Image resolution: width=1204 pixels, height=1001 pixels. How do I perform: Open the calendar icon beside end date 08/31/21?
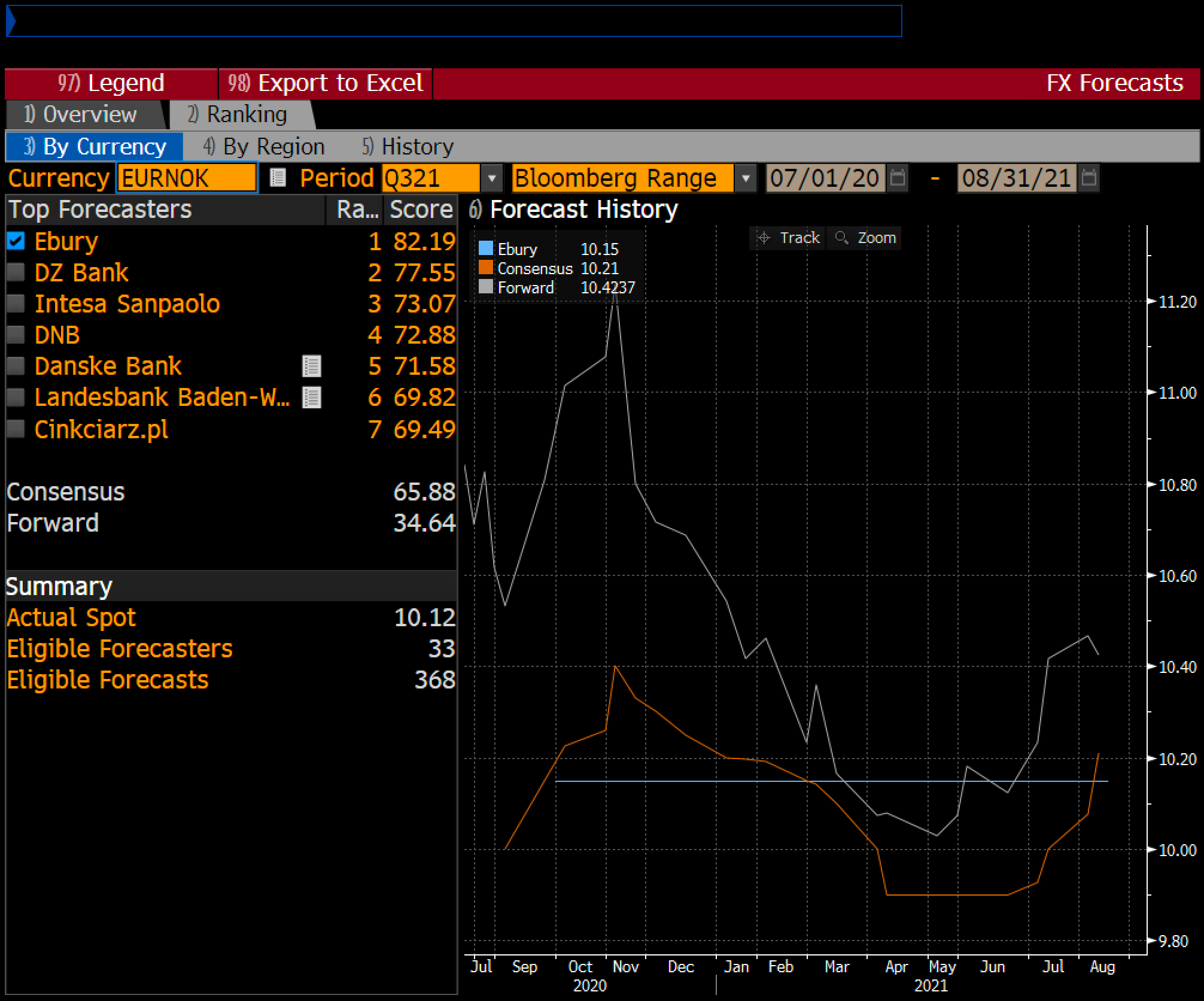tap(1089, 178)
